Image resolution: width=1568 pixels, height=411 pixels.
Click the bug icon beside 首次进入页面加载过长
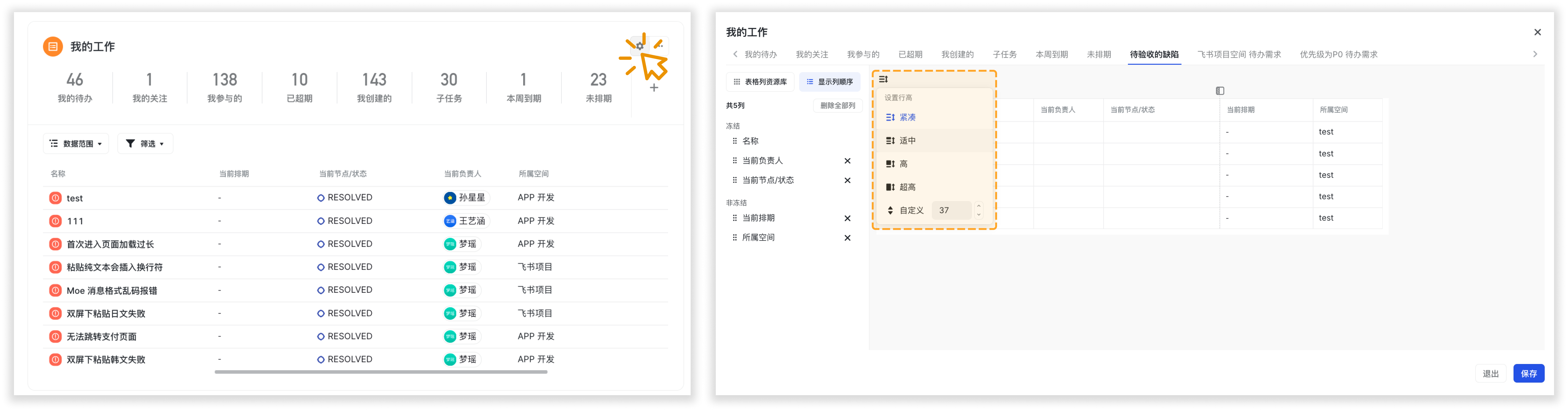(x=55, y=244)
